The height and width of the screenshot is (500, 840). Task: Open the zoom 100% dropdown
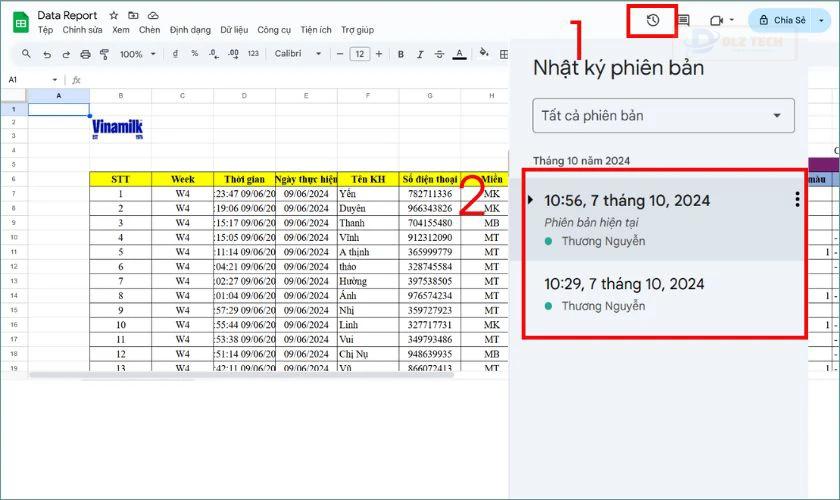click(x=138, y=54)
